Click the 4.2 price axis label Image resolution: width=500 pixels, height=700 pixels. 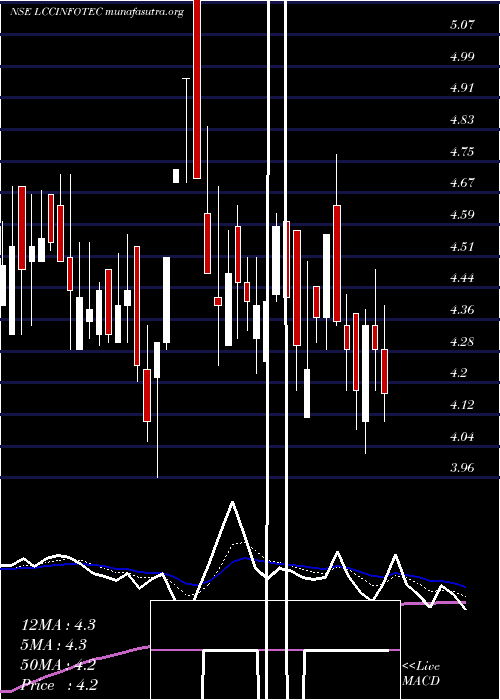click(459, 373)
